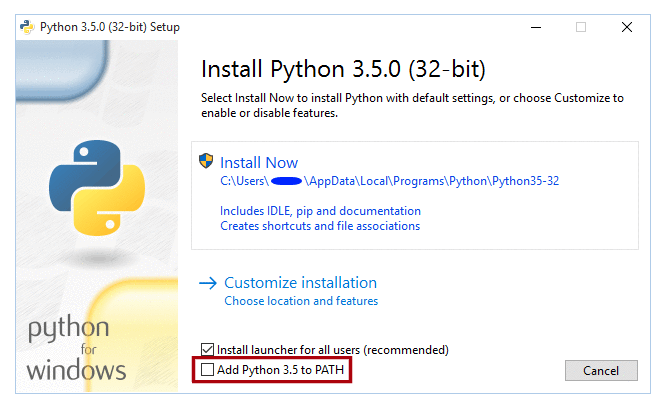Image resolution: width=670 pixels, height=414 pixels.
Task: Click the disabled maximize button in title bar
Action: [580, 27]
